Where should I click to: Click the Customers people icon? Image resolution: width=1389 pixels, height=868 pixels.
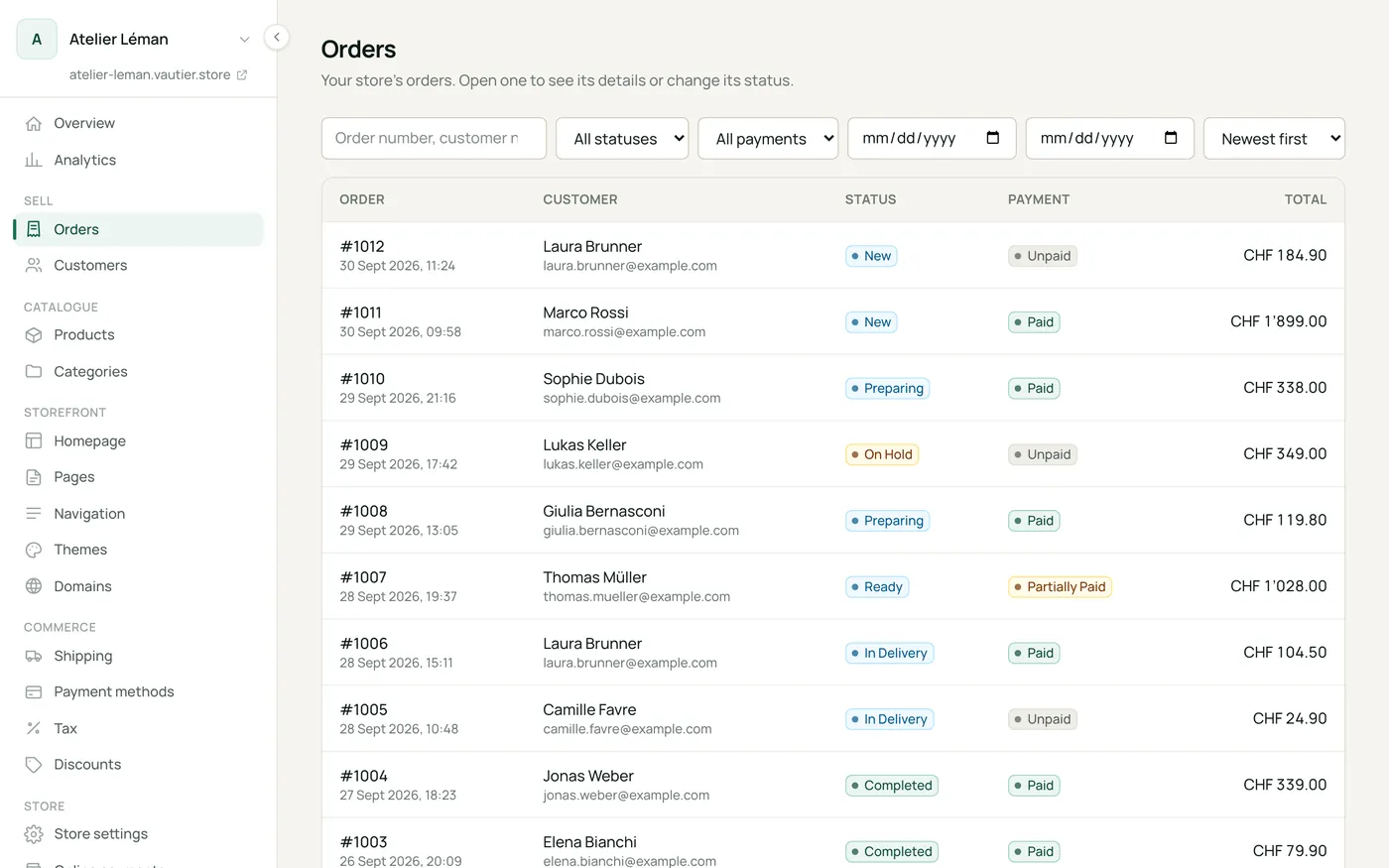[x=34, y=266]
